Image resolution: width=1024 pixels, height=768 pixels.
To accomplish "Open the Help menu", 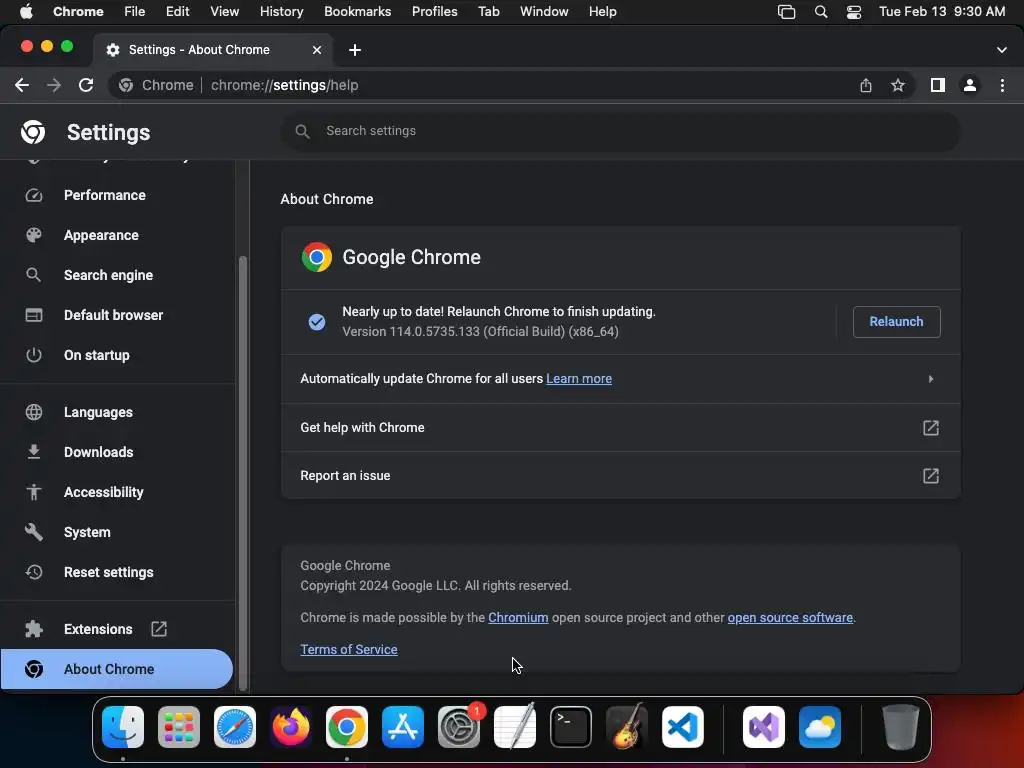I will pos(602,12).
